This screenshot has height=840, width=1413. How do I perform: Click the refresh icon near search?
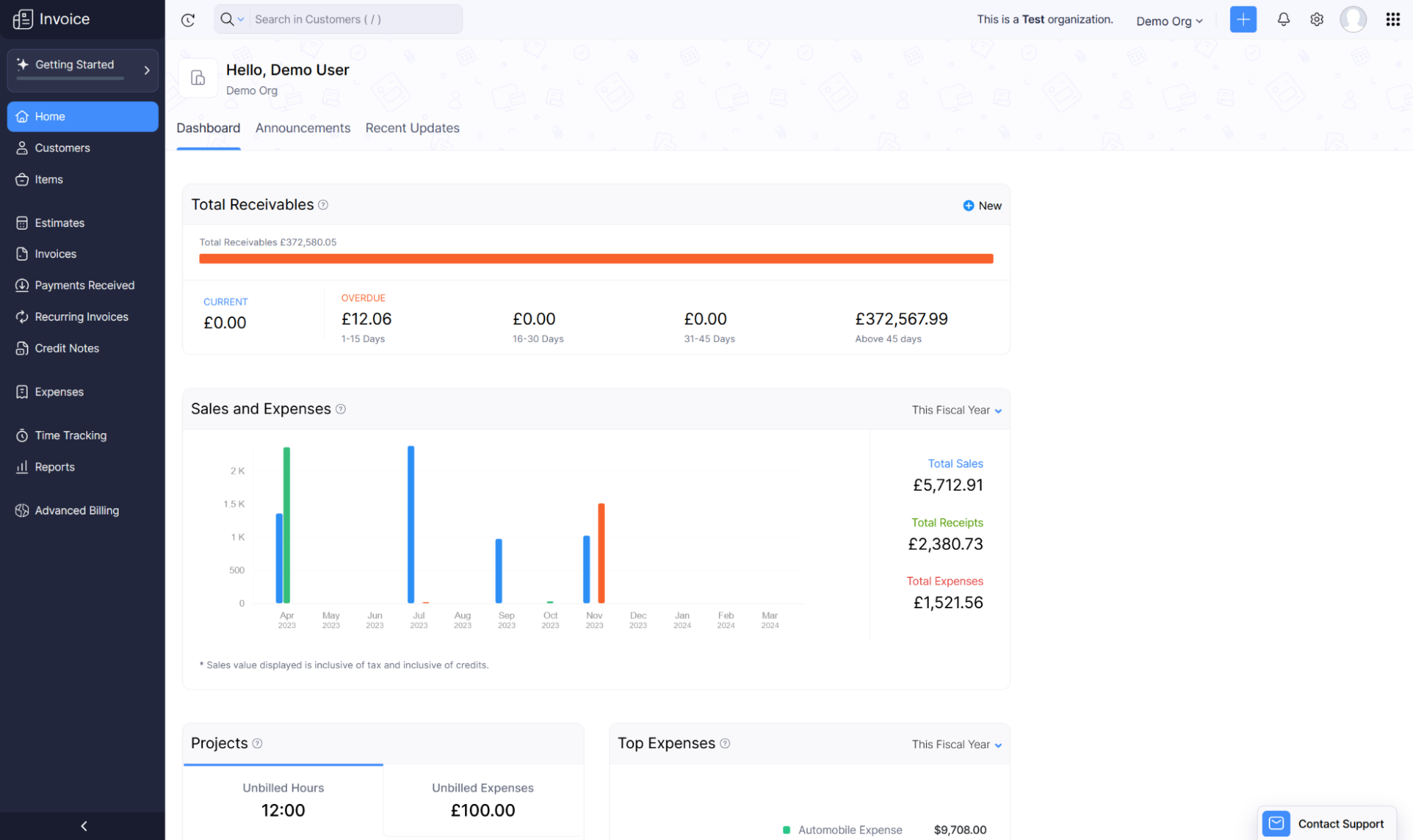188,19
